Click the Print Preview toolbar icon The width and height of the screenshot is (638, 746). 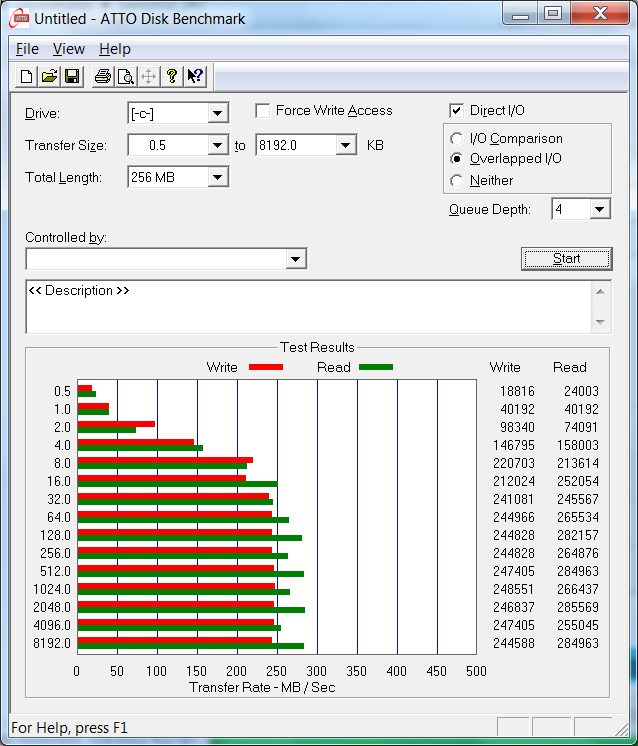click(x=126, y=76)
